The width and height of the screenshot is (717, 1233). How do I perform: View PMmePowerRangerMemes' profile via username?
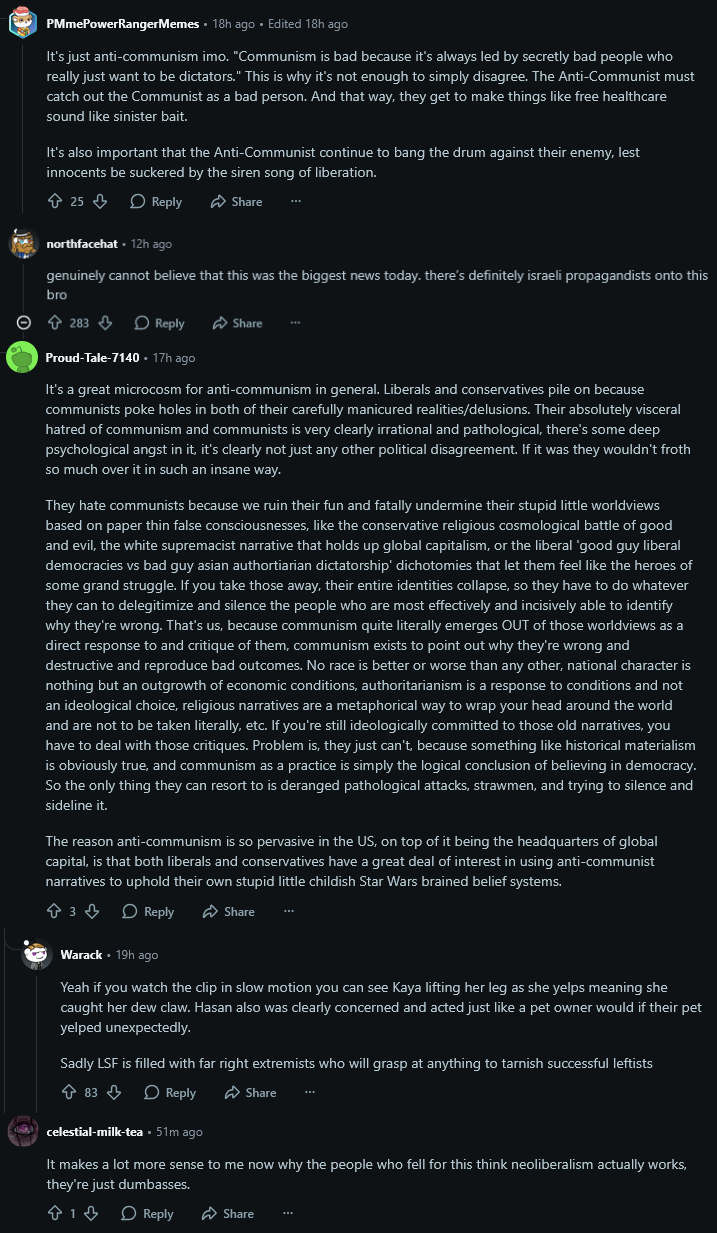pos(123,22)
